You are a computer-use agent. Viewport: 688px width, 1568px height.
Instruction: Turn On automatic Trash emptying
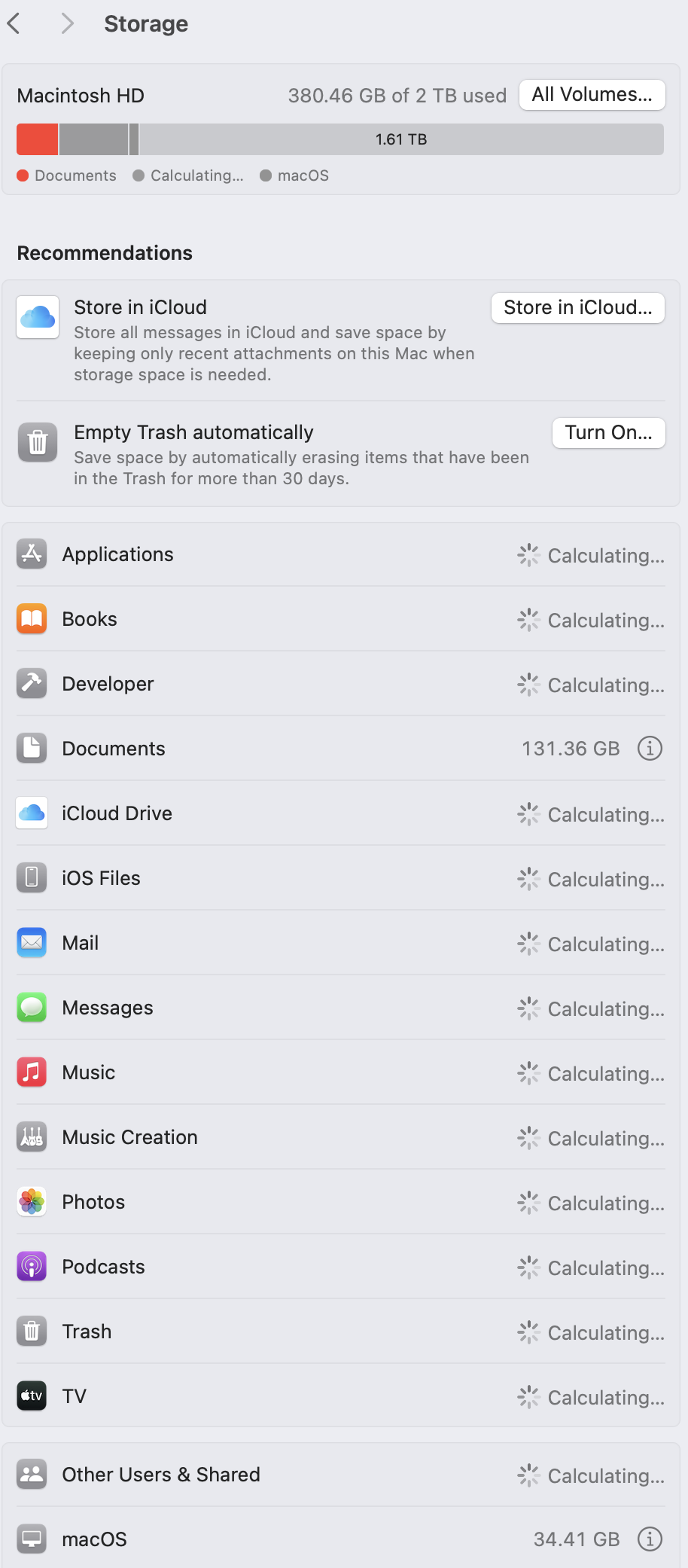609,433
